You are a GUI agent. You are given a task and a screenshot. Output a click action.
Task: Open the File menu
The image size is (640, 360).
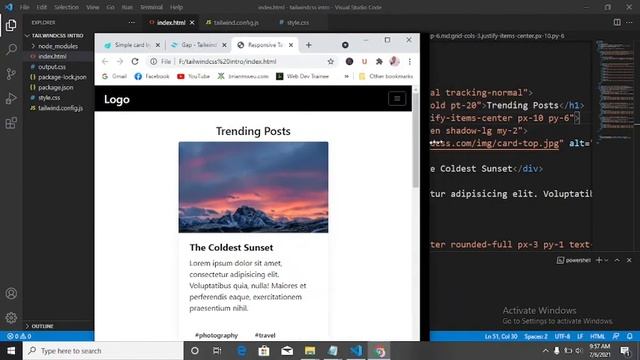(x=24, y=7)
